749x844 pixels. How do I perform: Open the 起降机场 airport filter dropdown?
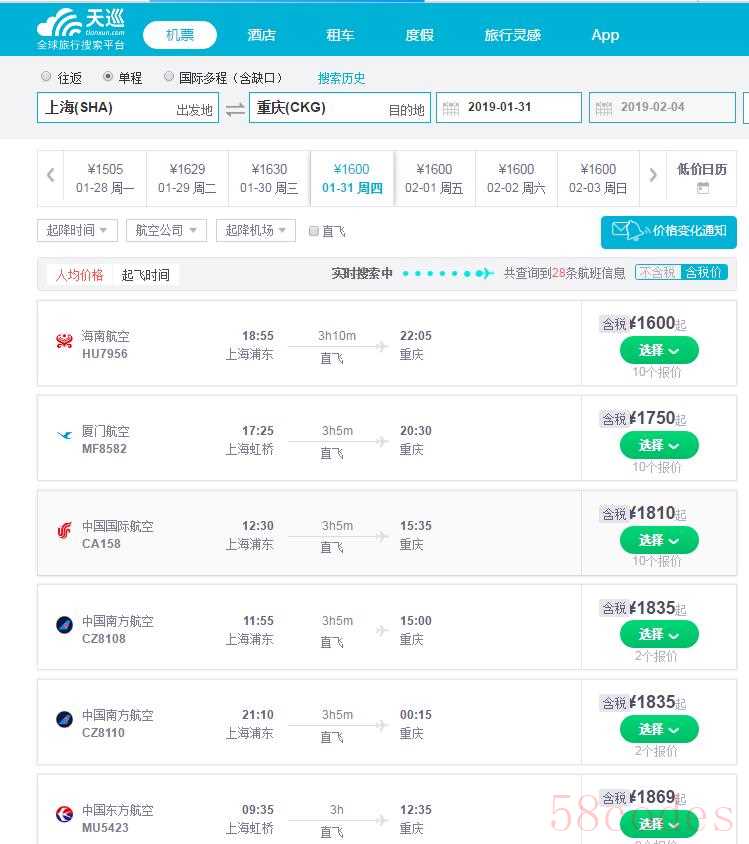click(256, 230)
